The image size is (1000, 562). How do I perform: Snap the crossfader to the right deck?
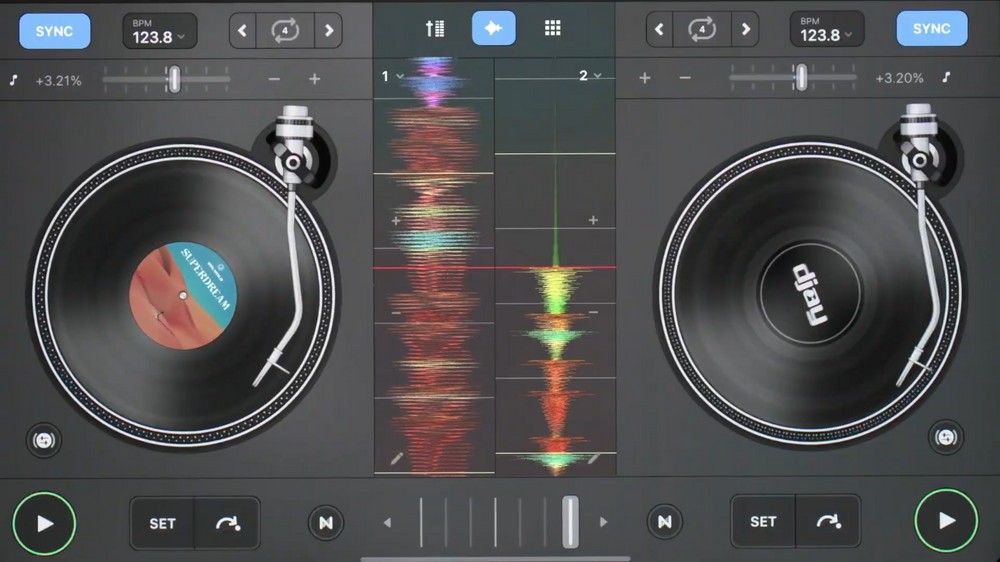click(x=603, y=522)
